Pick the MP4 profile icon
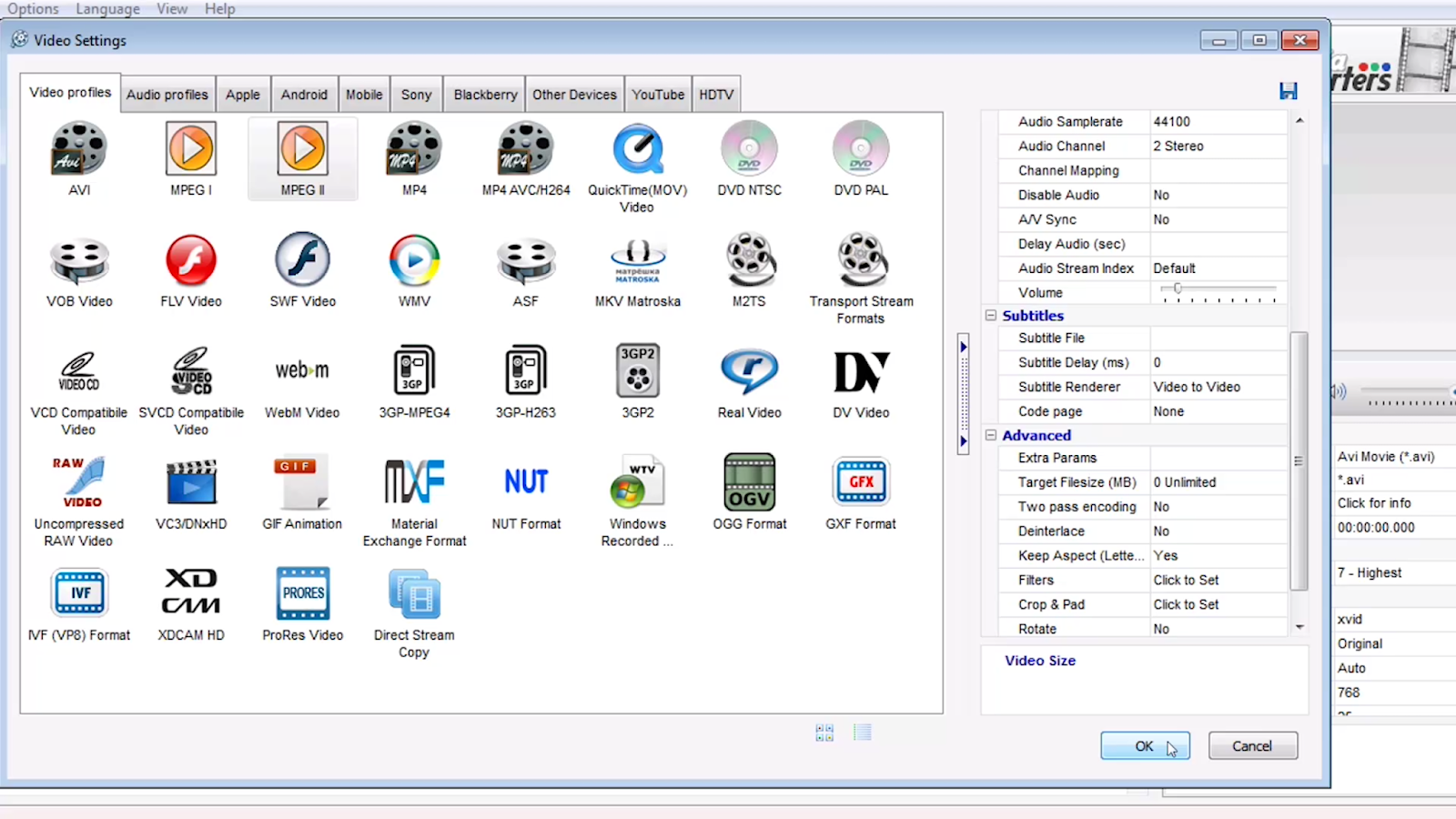The image size is (1456, 819). 414,159
